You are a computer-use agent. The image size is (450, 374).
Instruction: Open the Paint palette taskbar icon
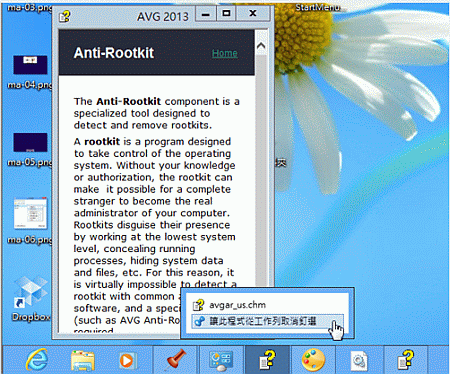pos(313,360)
